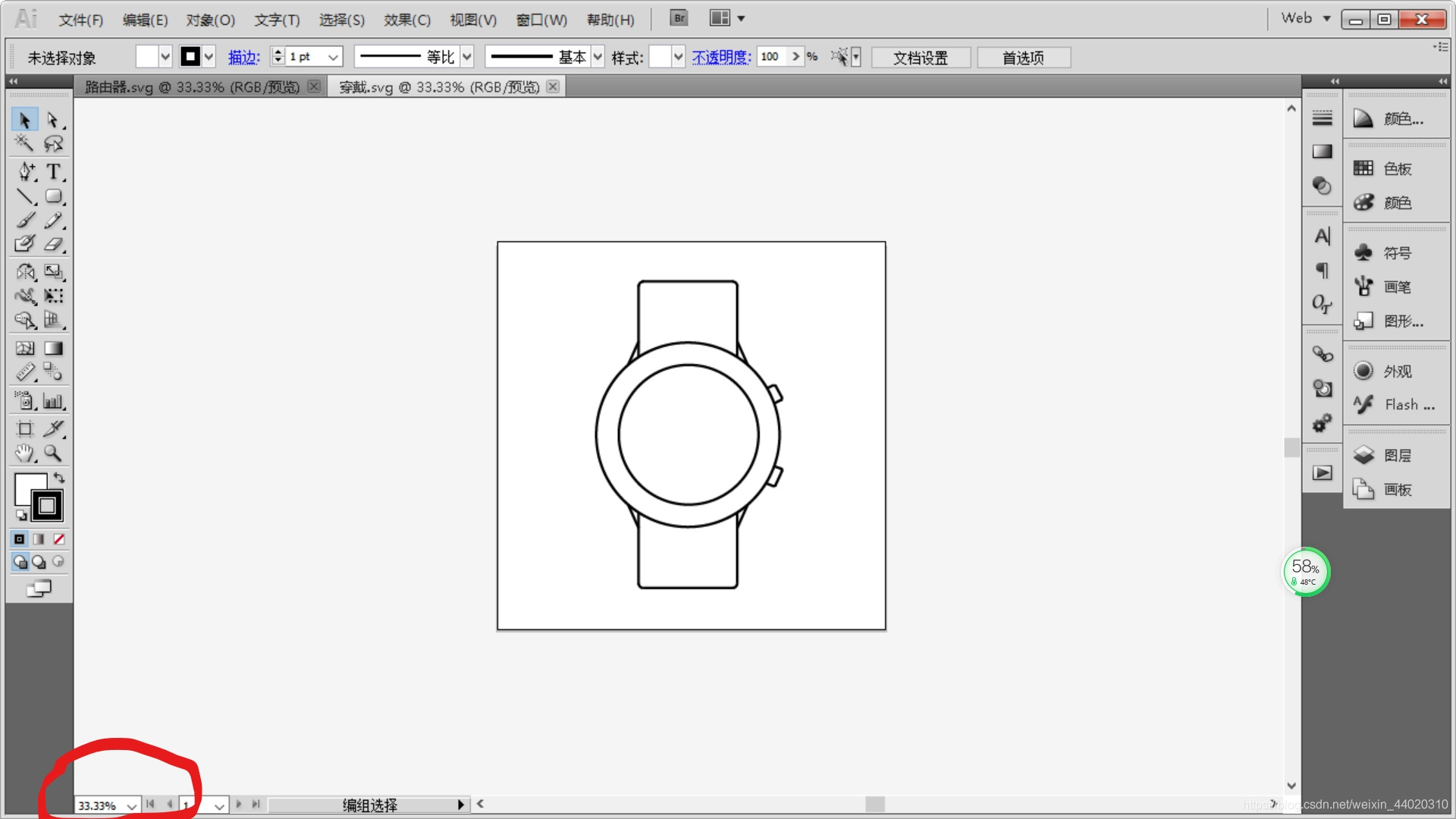The image size is (1456, 819).
Task: Select the Gradient tool
Action: point(53,348)
